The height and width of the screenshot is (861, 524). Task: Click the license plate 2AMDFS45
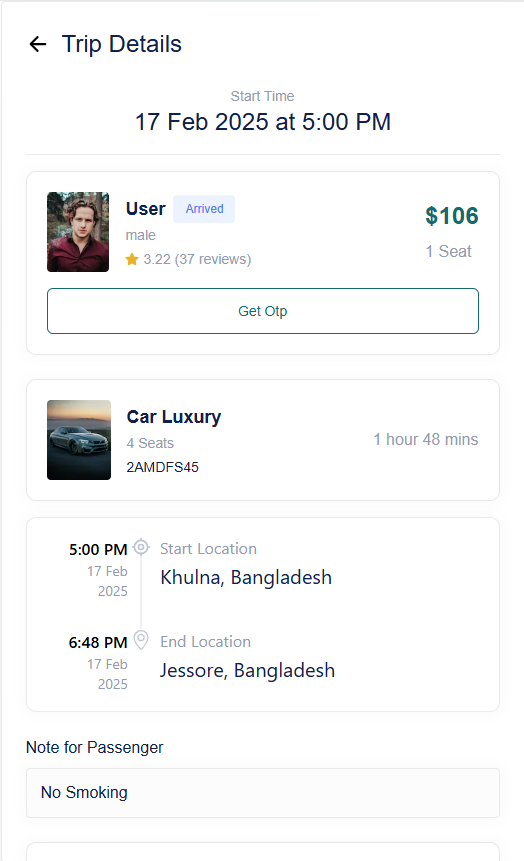coord(163,467)
